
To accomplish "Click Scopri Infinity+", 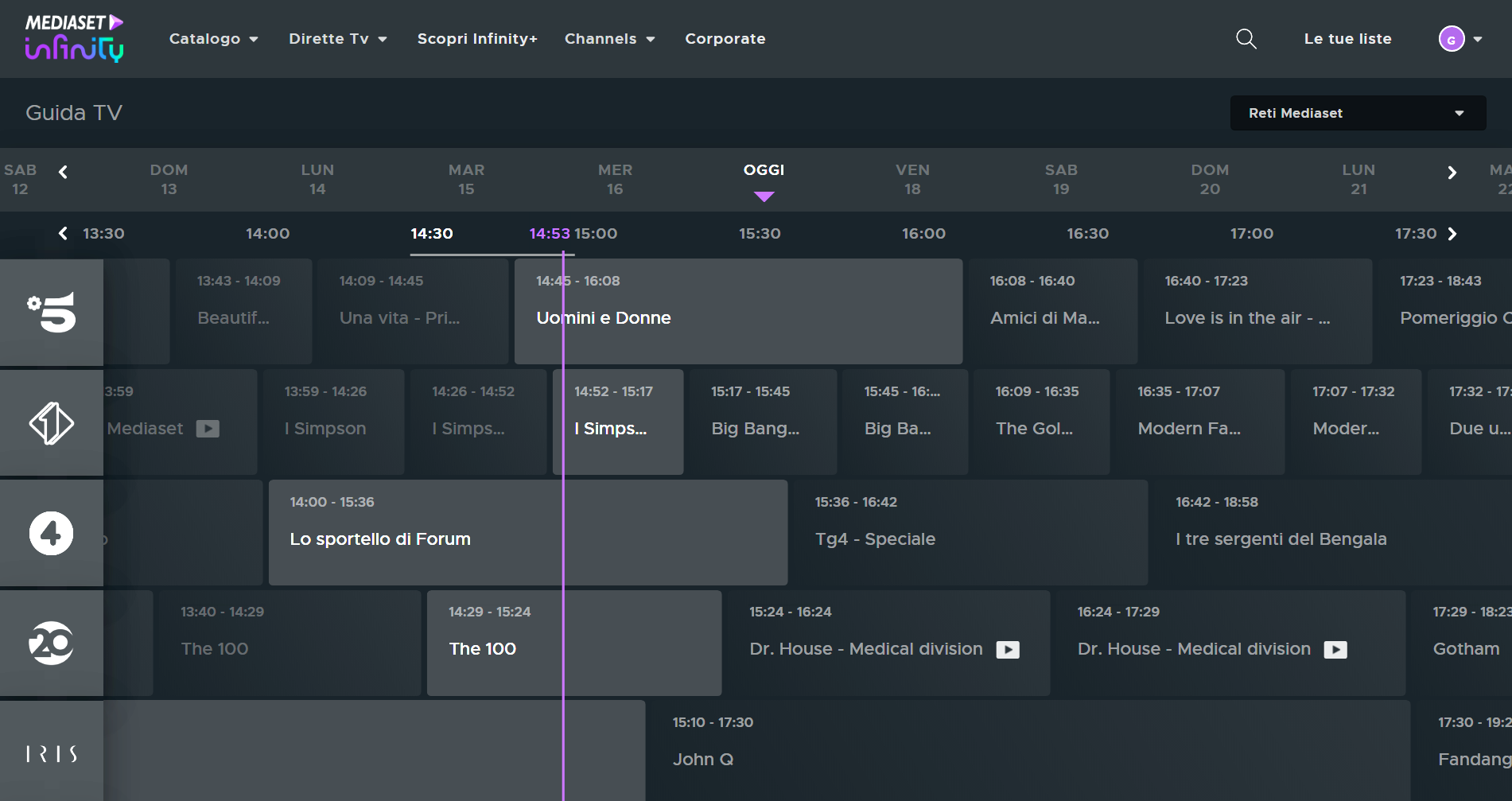I will point(477,38).
